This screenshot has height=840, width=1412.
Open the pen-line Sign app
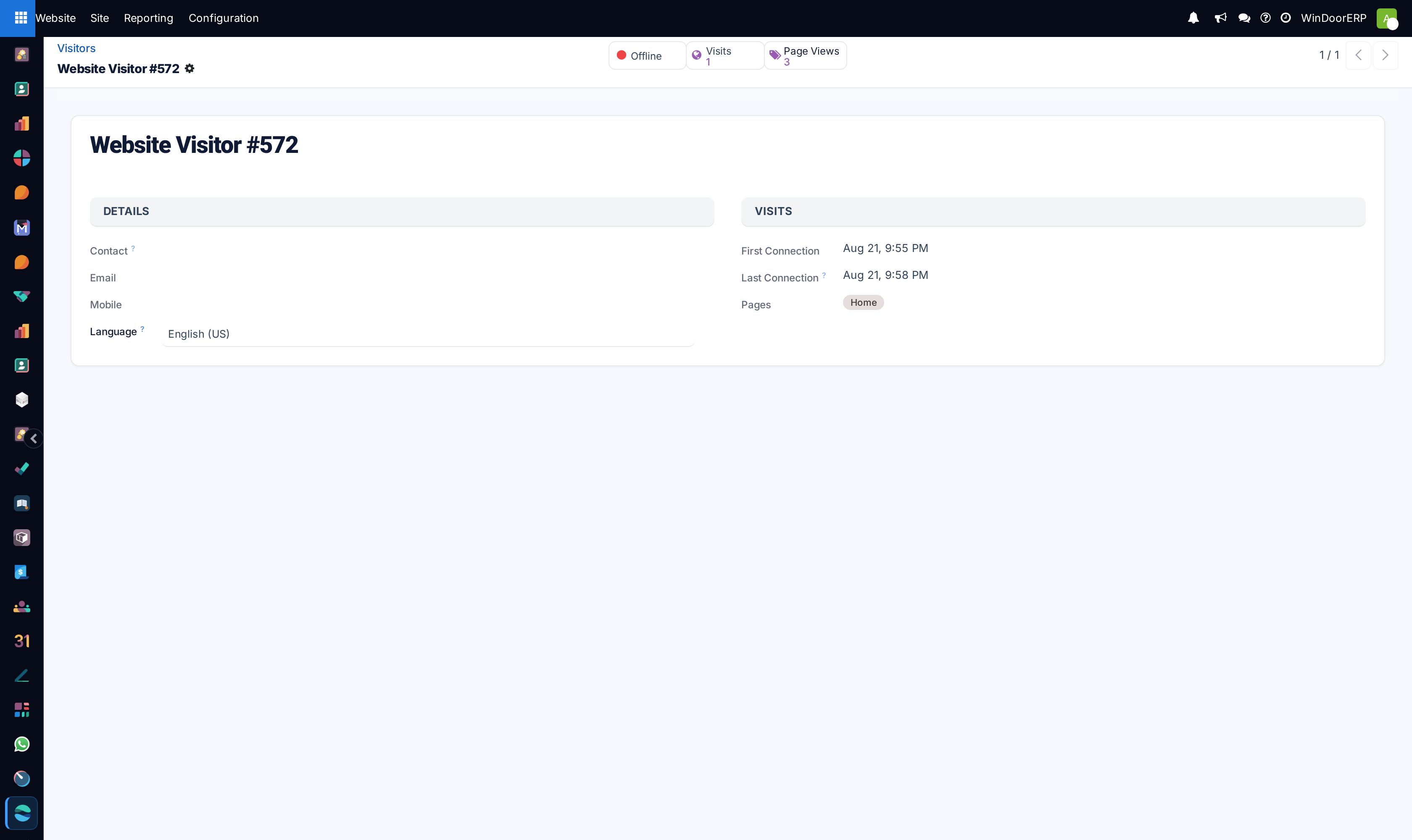tap(21, 675)
